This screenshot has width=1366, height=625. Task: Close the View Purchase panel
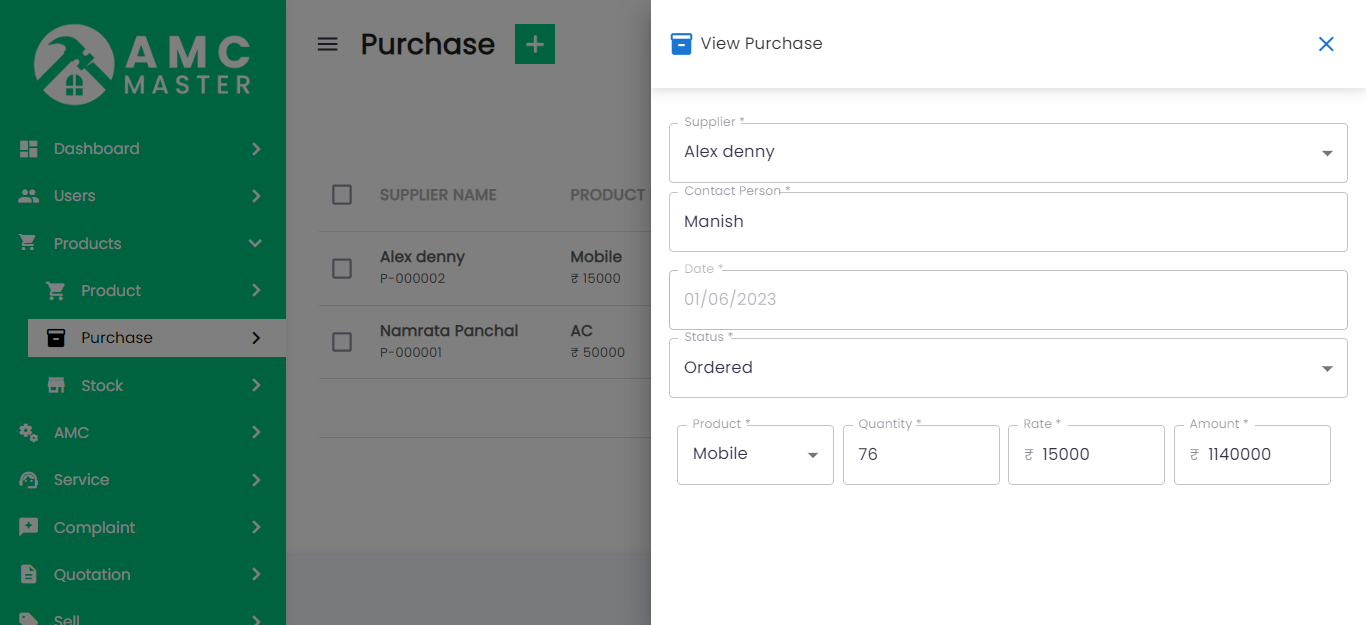coord(1326,44)
